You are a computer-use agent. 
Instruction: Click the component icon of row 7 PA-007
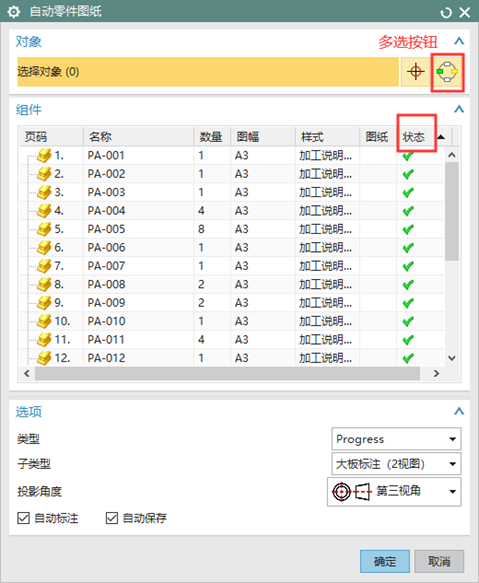pyautogui.click(x=44, y=266)
